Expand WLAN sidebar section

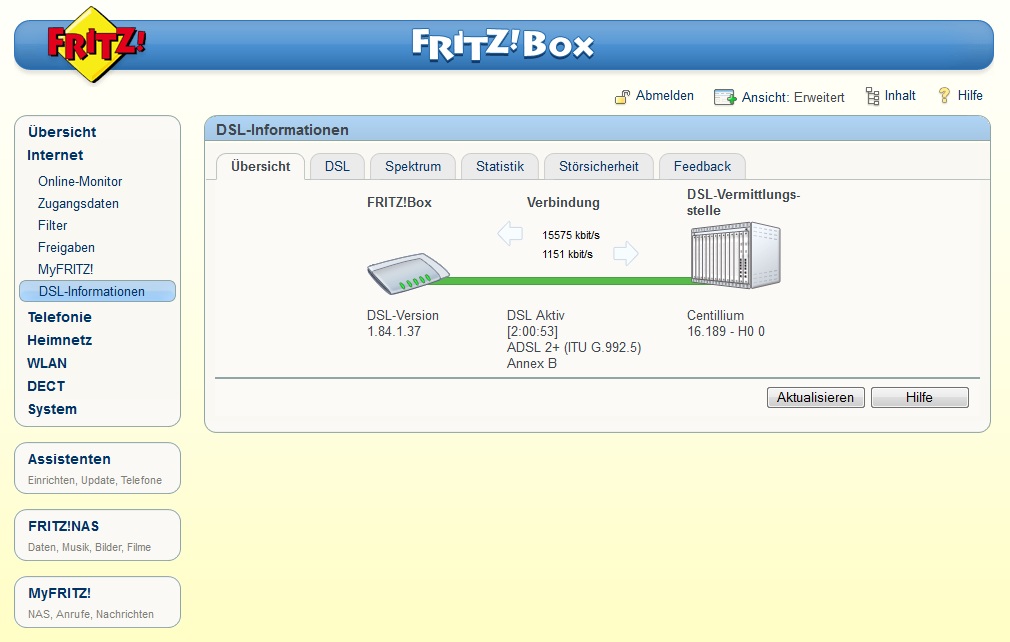pos(46,363)
